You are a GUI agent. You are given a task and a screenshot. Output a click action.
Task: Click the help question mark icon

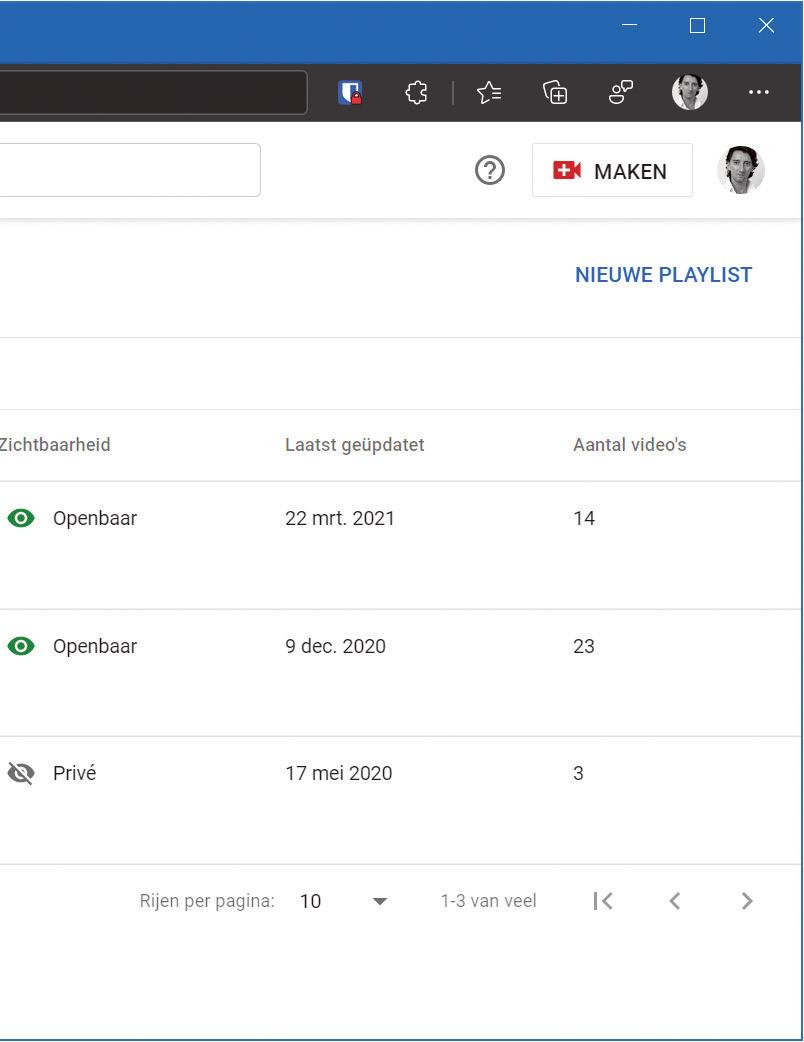pyautogui.click(x=490, y=171)
